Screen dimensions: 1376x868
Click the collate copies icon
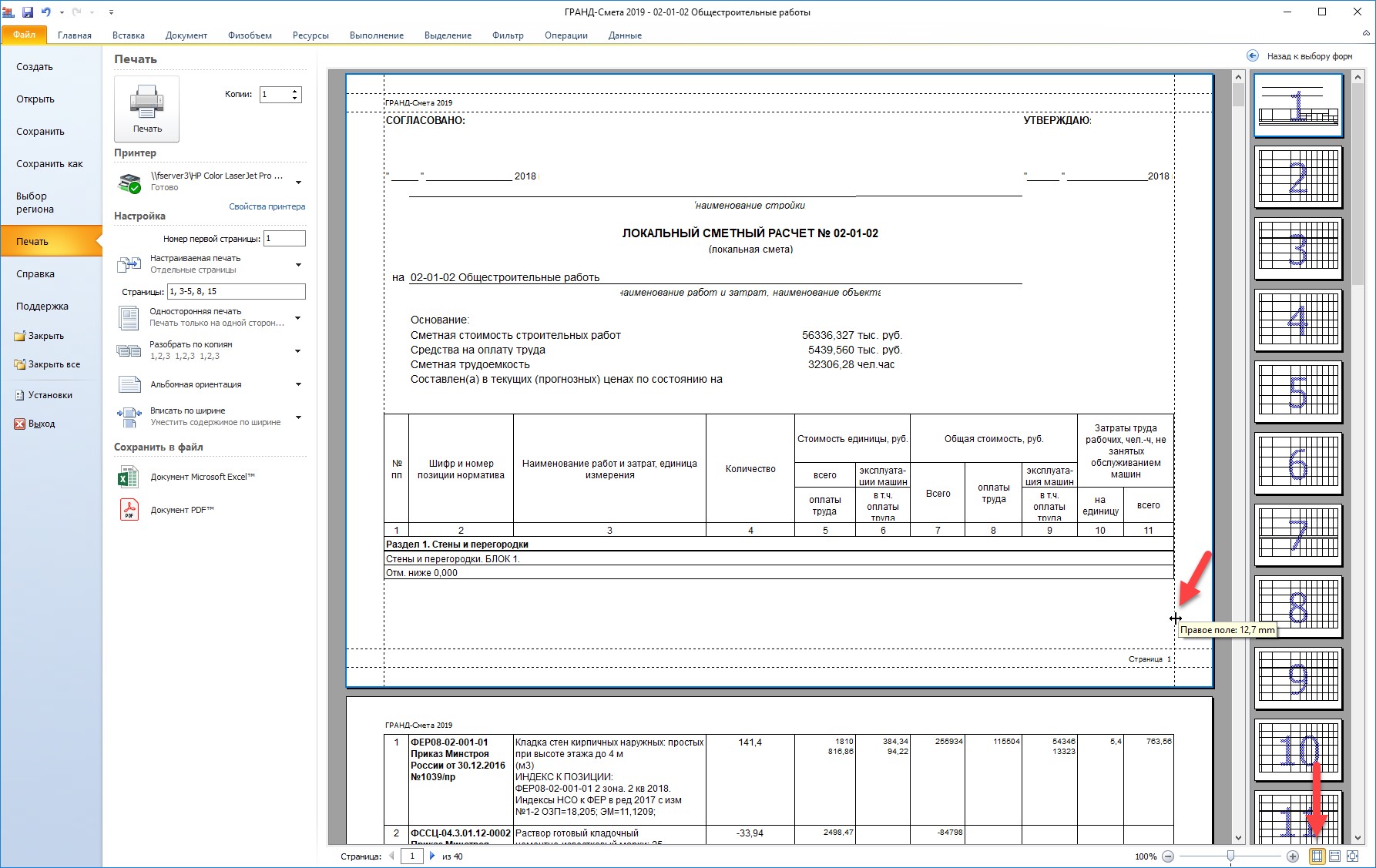[129, 350]
